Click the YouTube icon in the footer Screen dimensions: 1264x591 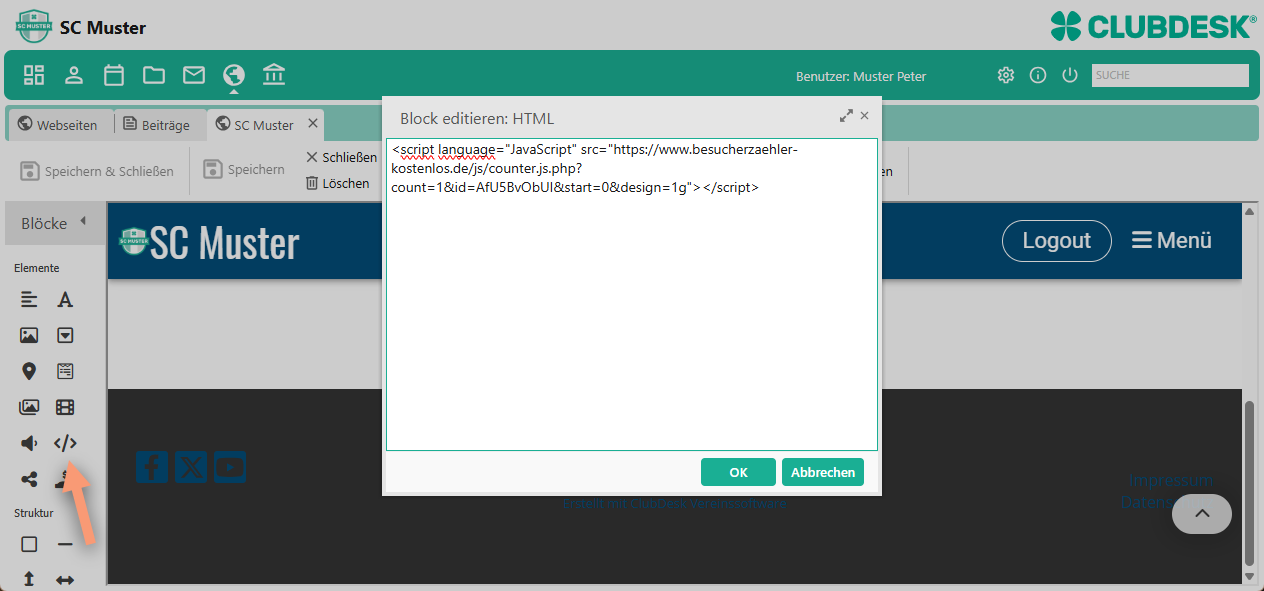230,467
